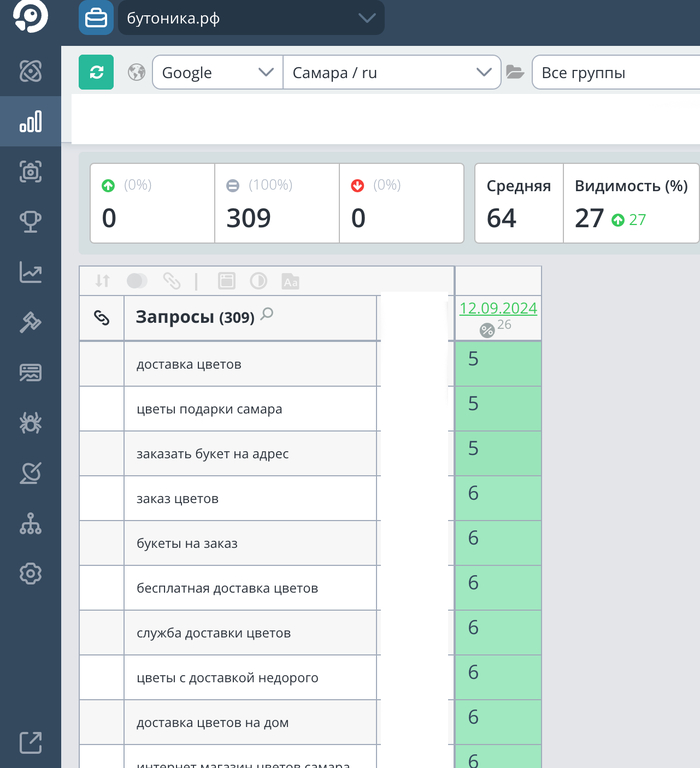
Task: Click the 12.09.2024 date link
Action: 498,308
